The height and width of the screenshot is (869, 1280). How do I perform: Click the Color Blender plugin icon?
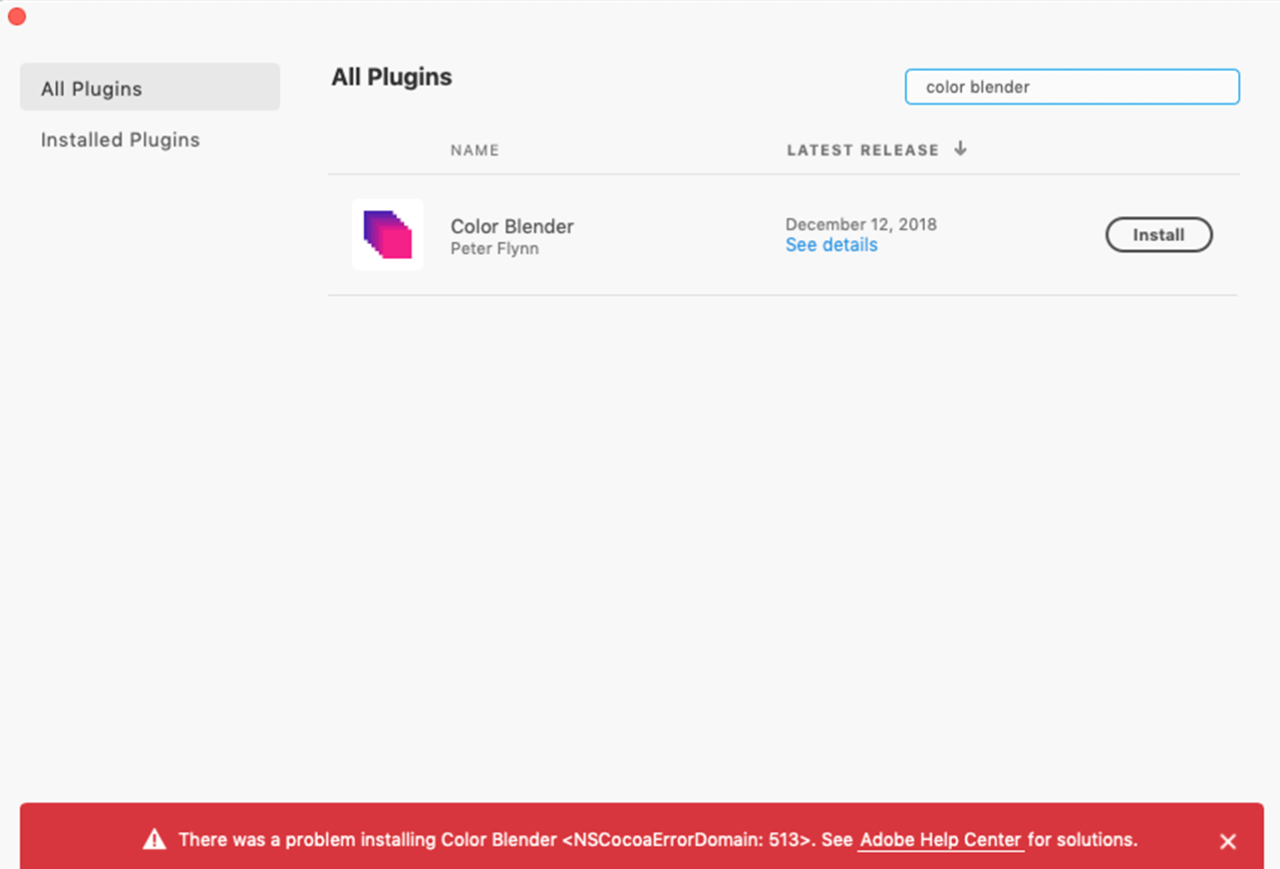pyautogui.click(x=388, y=235)
